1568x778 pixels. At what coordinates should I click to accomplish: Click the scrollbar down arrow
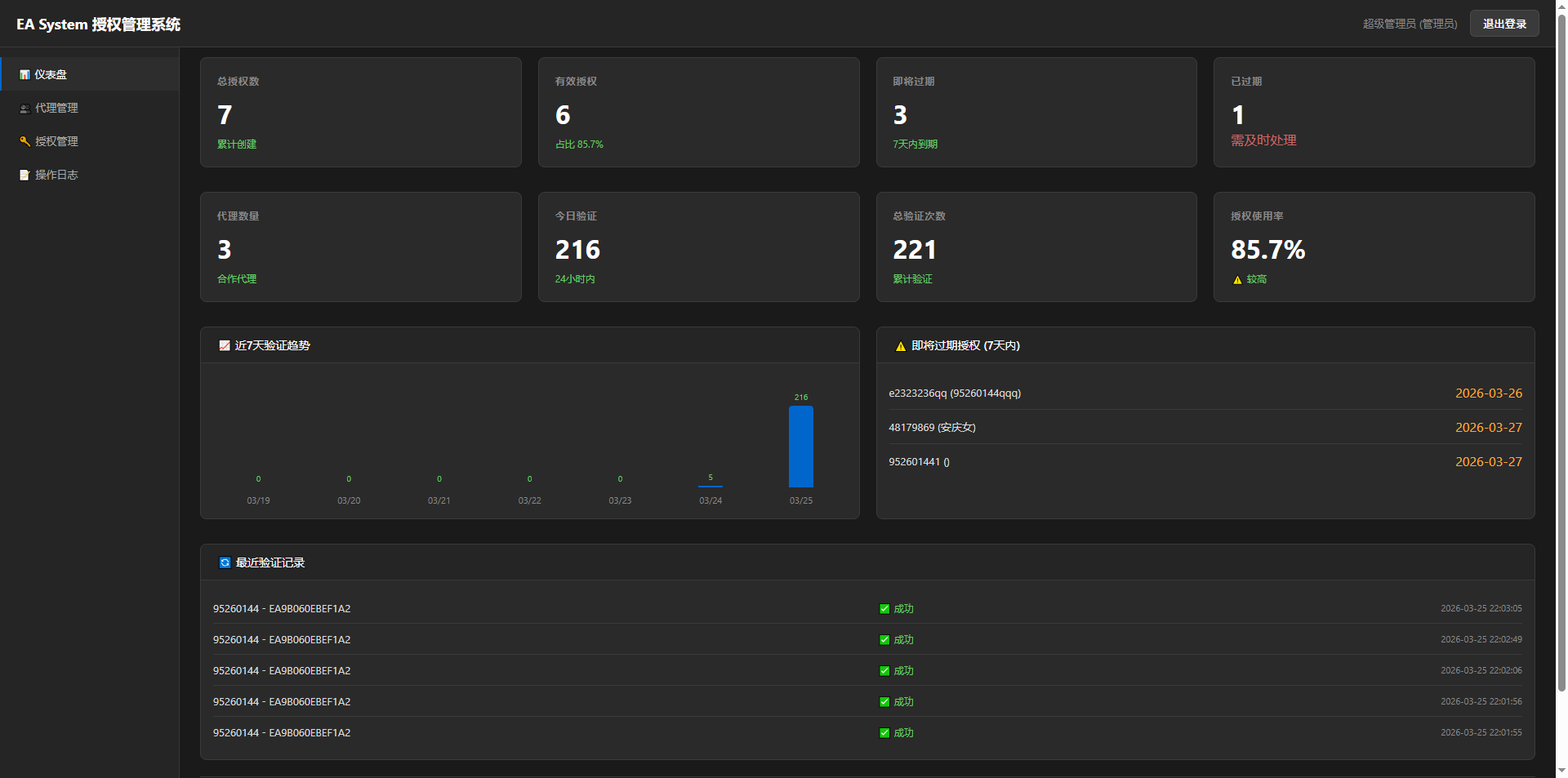(1561, 770)
